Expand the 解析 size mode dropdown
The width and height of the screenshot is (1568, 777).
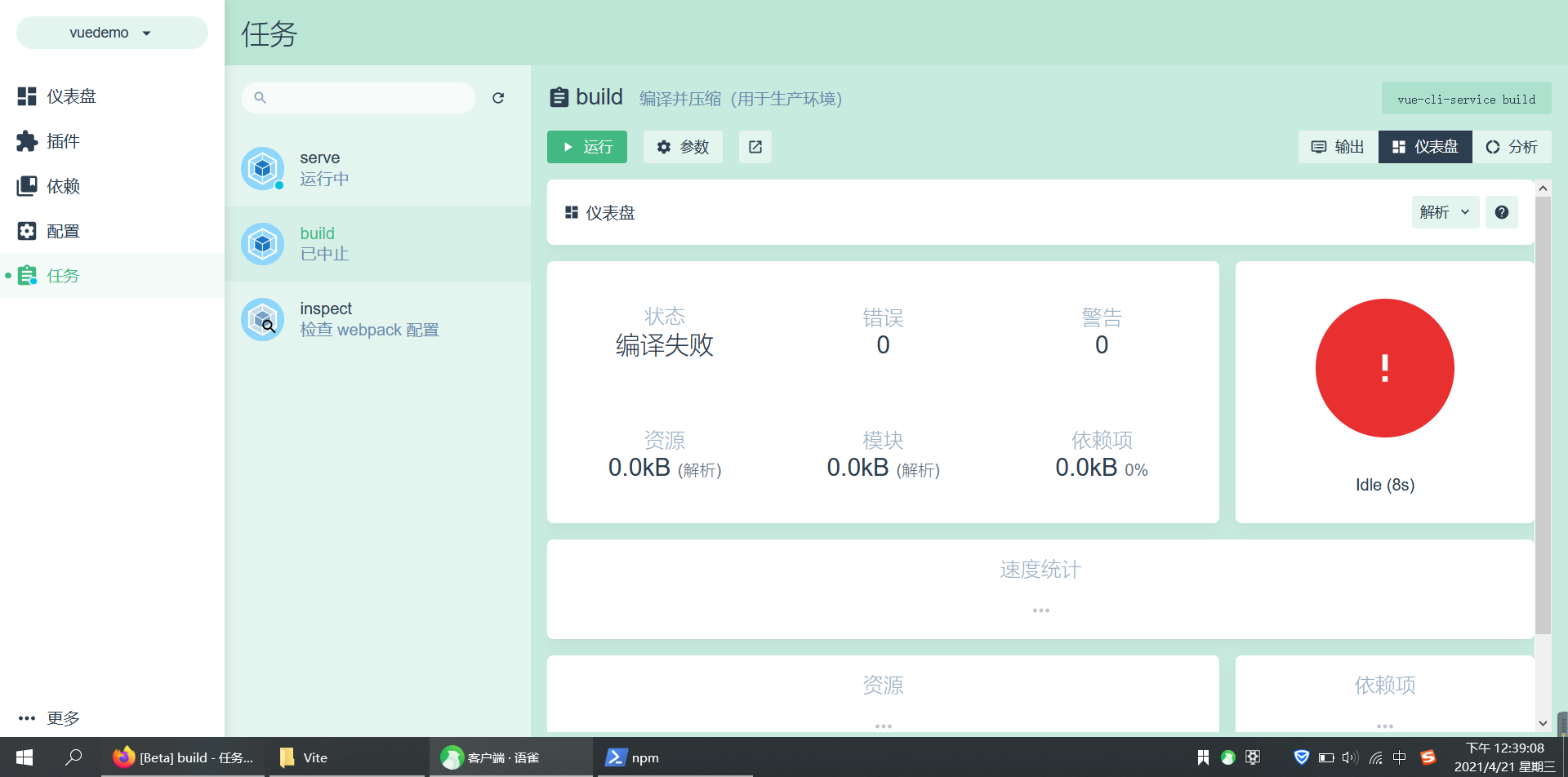coord(1445,212)
